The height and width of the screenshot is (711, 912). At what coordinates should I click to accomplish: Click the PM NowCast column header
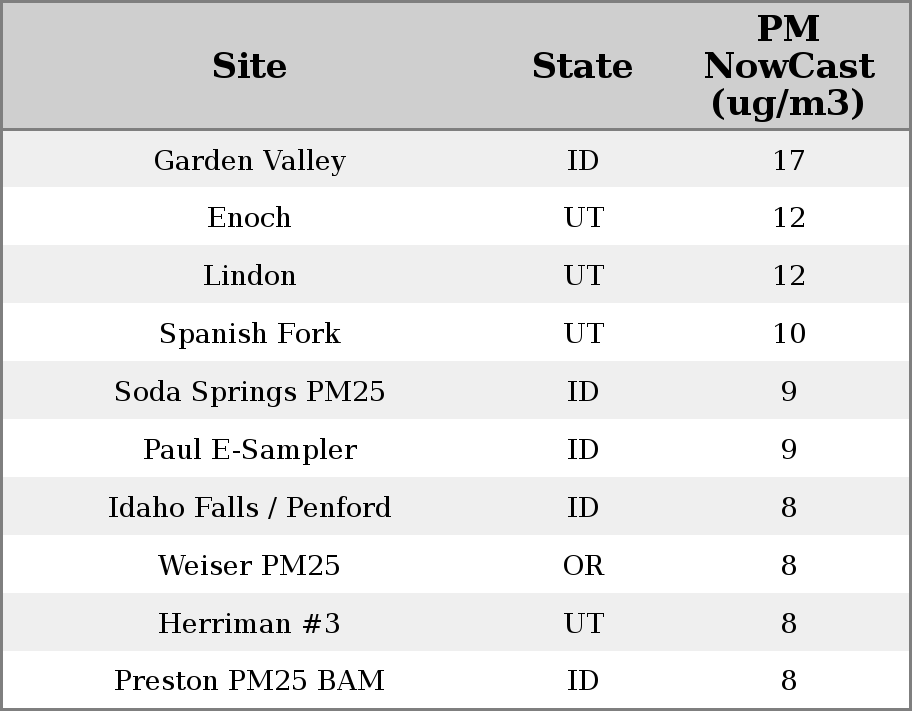[788, 66]
